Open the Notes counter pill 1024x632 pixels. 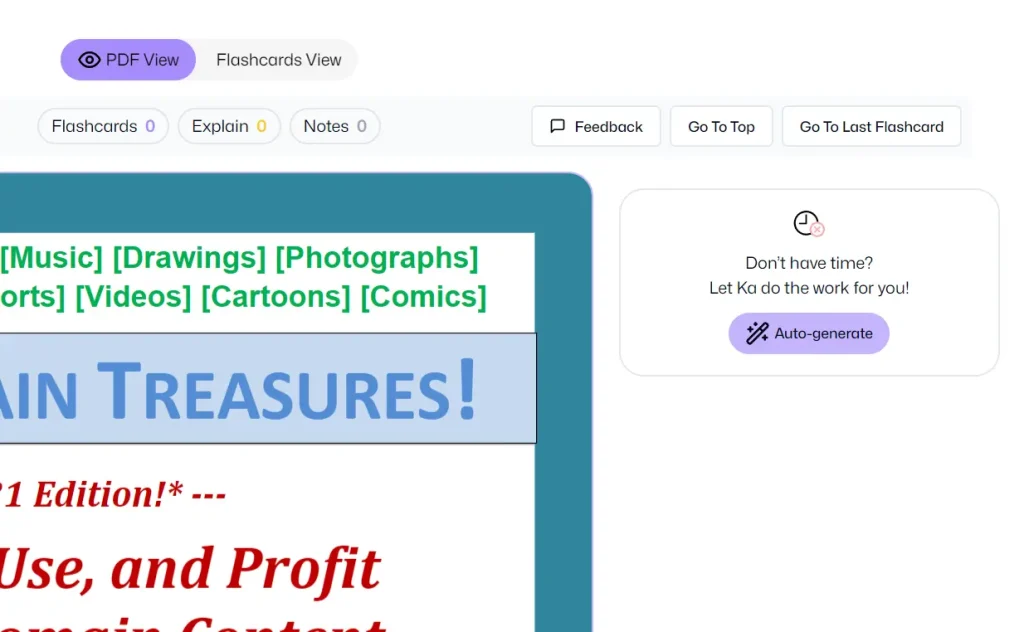334,126
